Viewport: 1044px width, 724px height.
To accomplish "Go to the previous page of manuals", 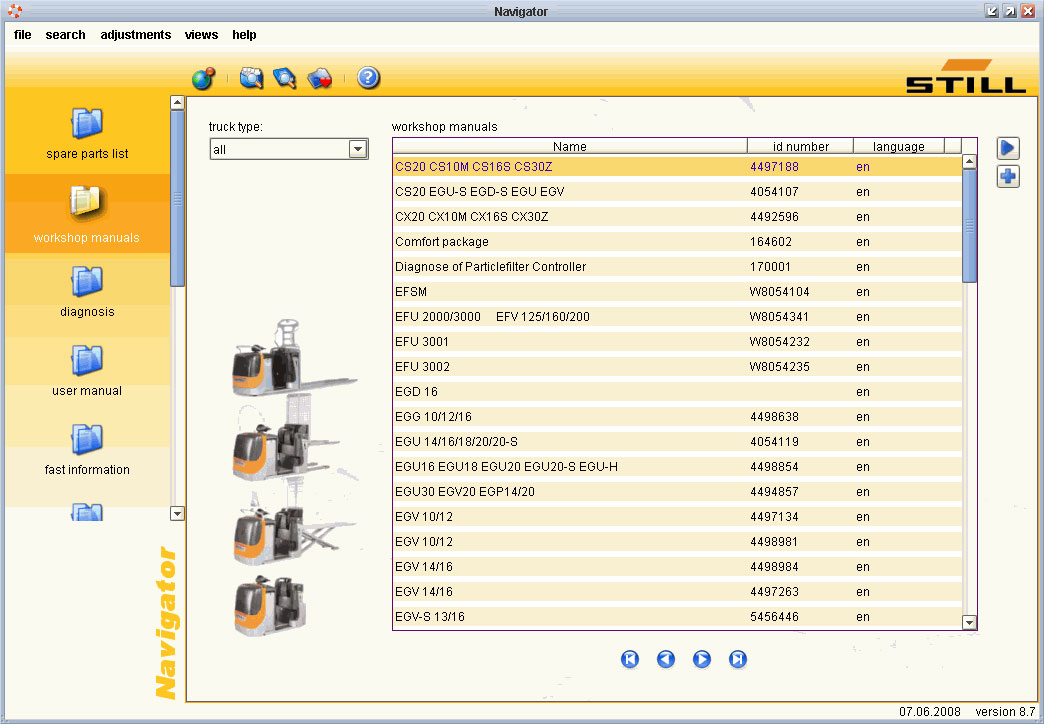I will pyautogui.click(x=666, y=659).
